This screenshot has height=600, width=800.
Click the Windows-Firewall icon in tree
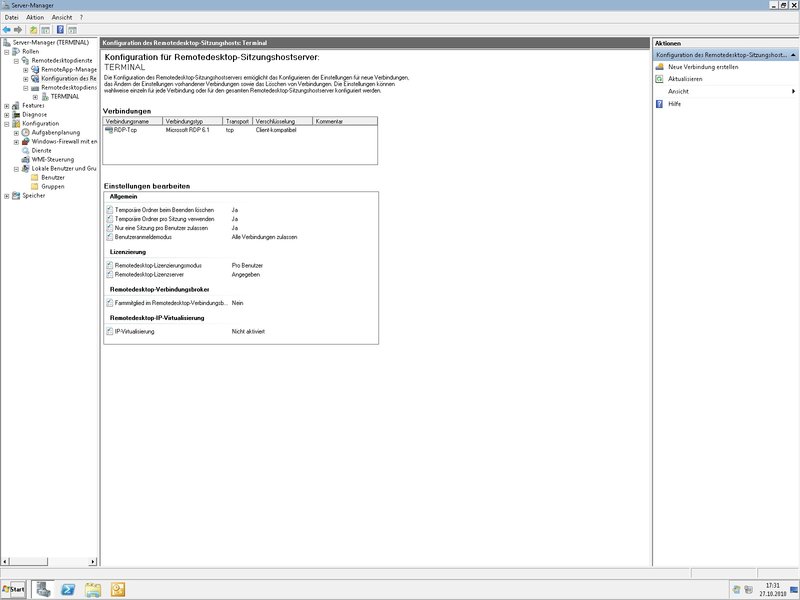pyautogui.click(x=26, y=142)
